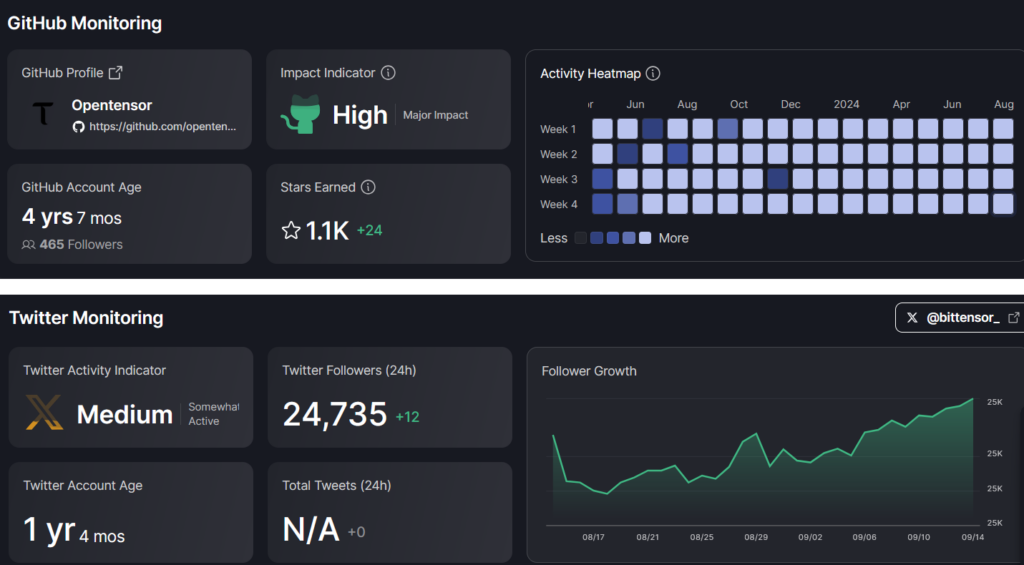Click the info icon beside Stars Earned

pos(368,187)
